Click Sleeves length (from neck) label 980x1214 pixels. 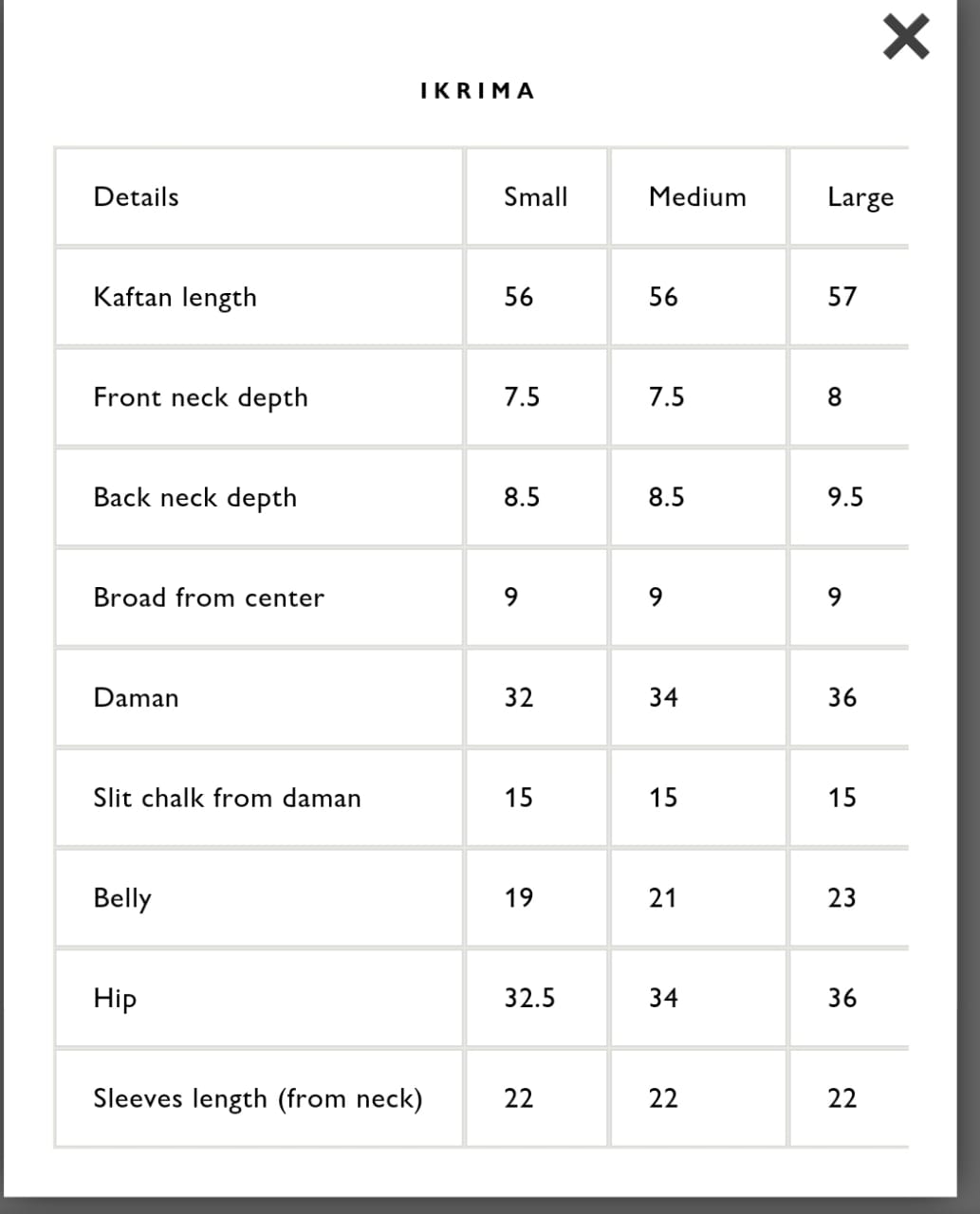point(257,1098)
